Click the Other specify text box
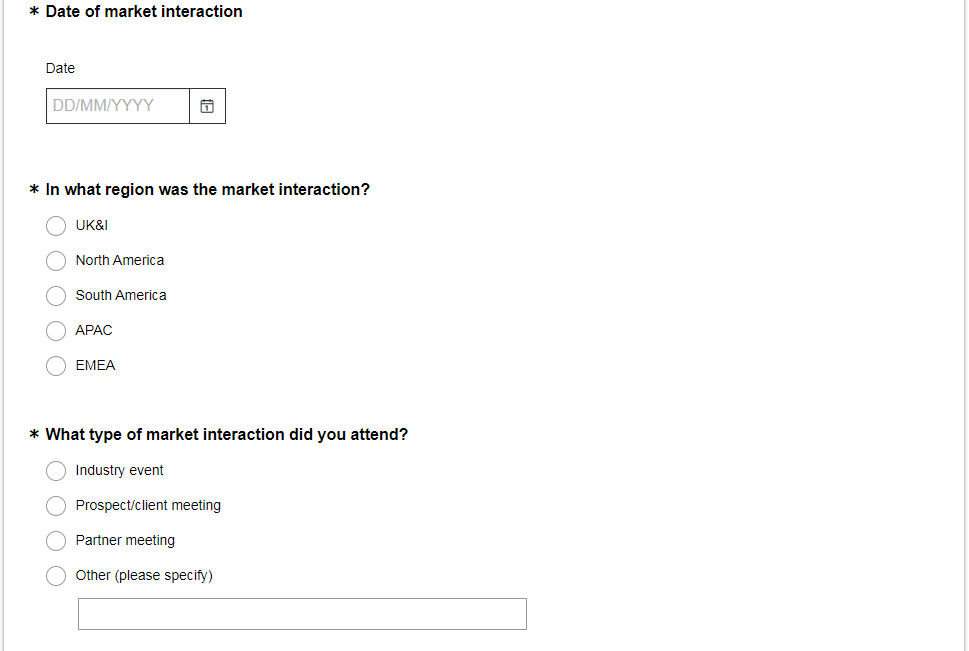969x651 pixels. (302, 613)
